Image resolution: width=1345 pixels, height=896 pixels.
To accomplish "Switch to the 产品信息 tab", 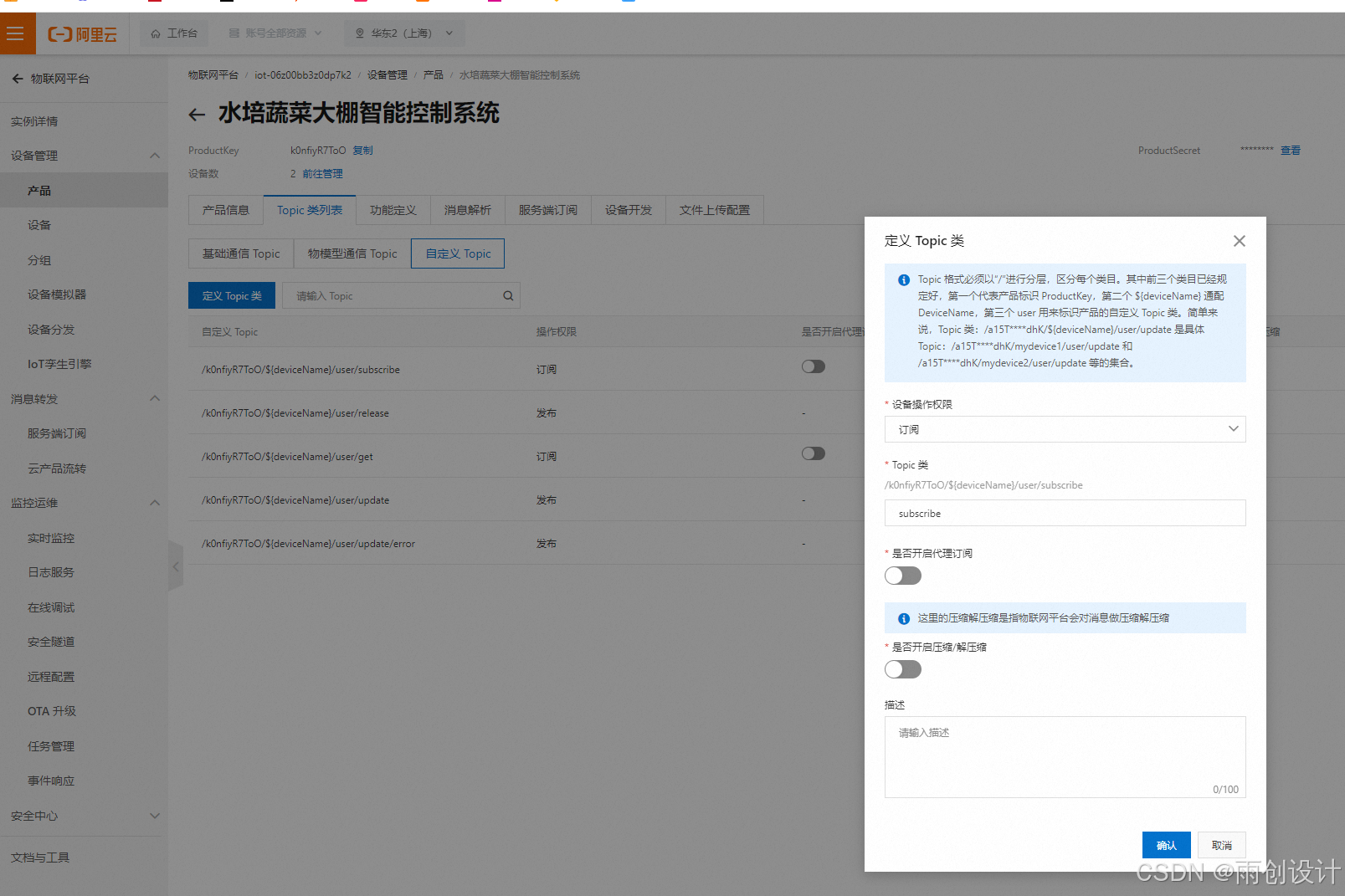I will [x=226, y=210].
